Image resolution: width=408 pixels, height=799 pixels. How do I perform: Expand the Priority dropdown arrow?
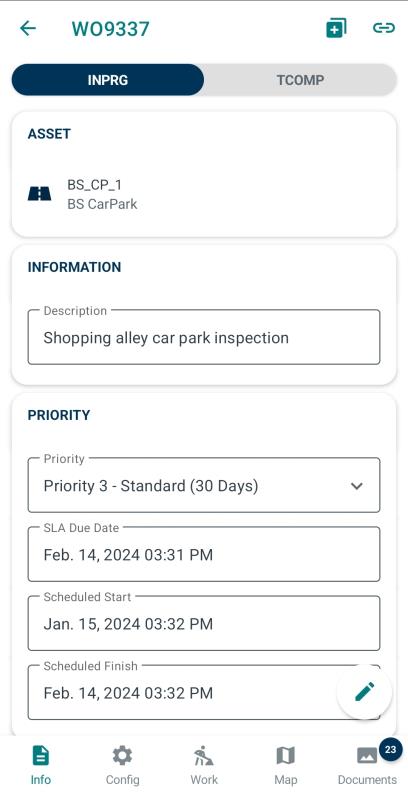coord(357,486)
